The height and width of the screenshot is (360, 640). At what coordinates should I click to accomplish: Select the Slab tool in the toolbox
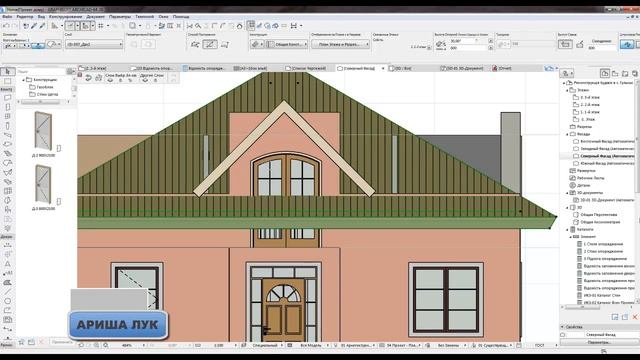[7, 144]
